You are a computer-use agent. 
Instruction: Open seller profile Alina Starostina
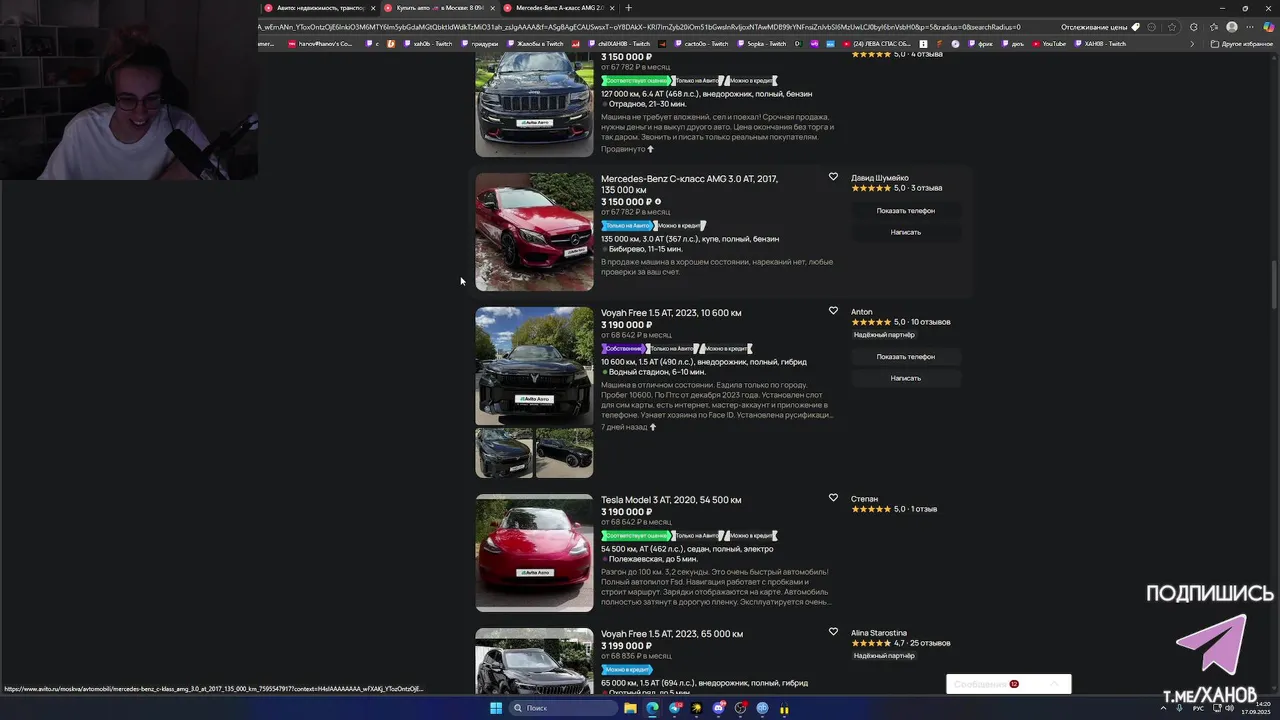(879, 633)
